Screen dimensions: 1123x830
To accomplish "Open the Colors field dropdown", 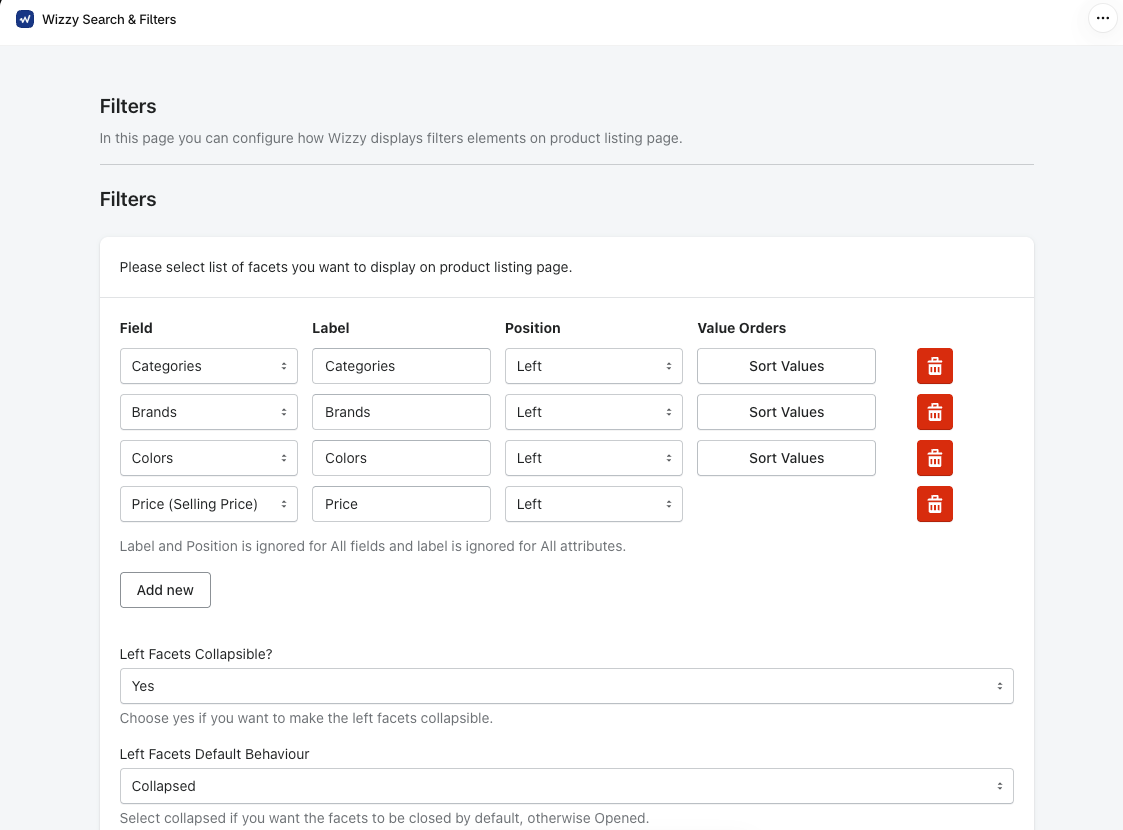I will [x=208, y=458].
